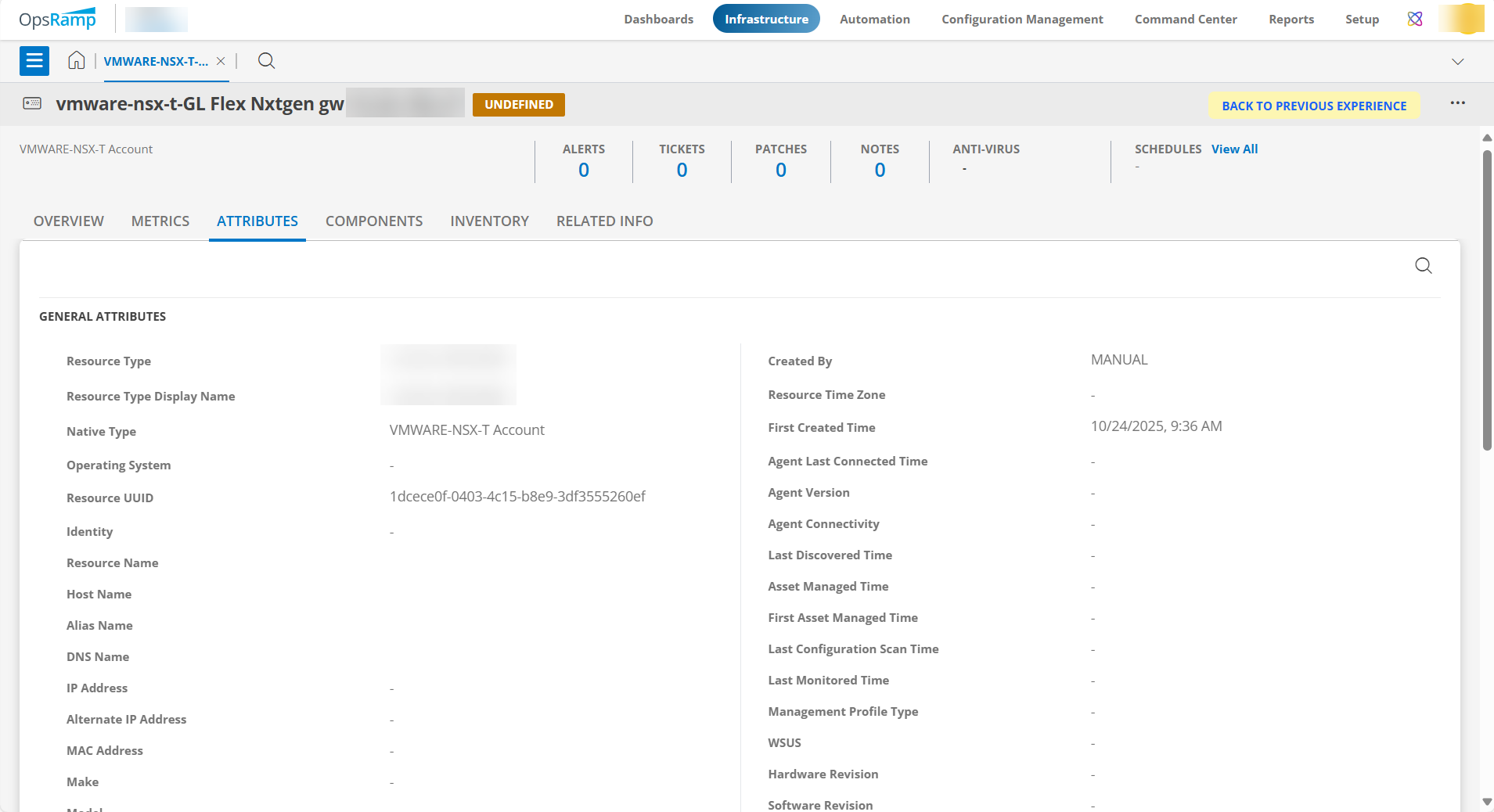1494x812 pixels.
Task: Click the colorful atom icon in header
Action: click(1415, 19)
